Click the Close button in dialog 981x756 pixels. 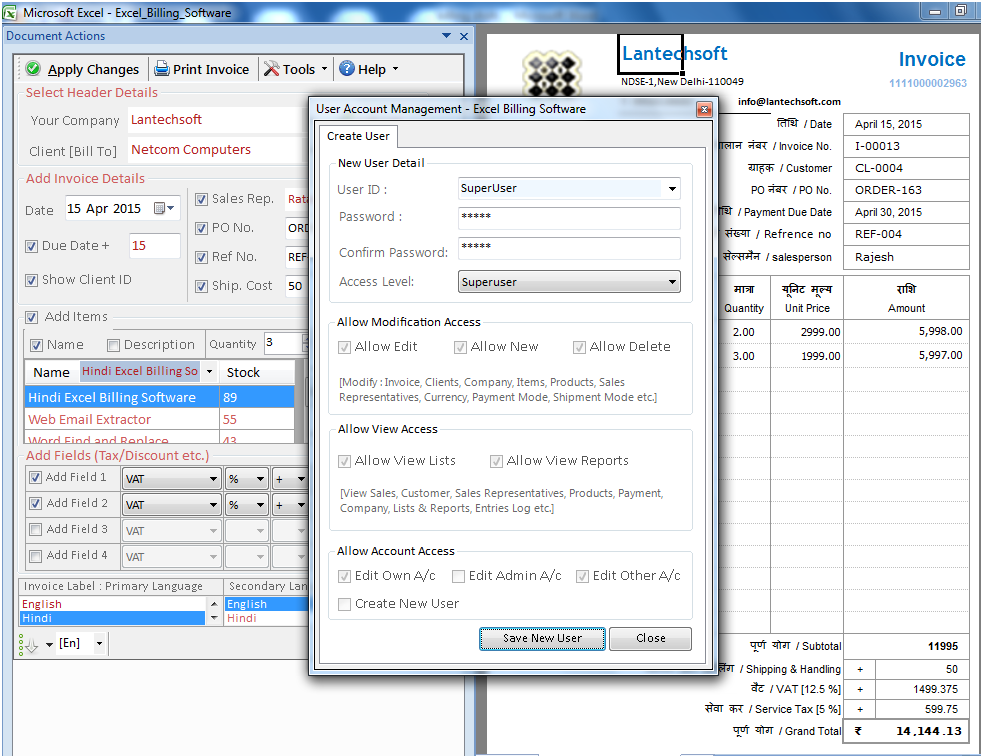pyautogui.click(x=650, y=638)
